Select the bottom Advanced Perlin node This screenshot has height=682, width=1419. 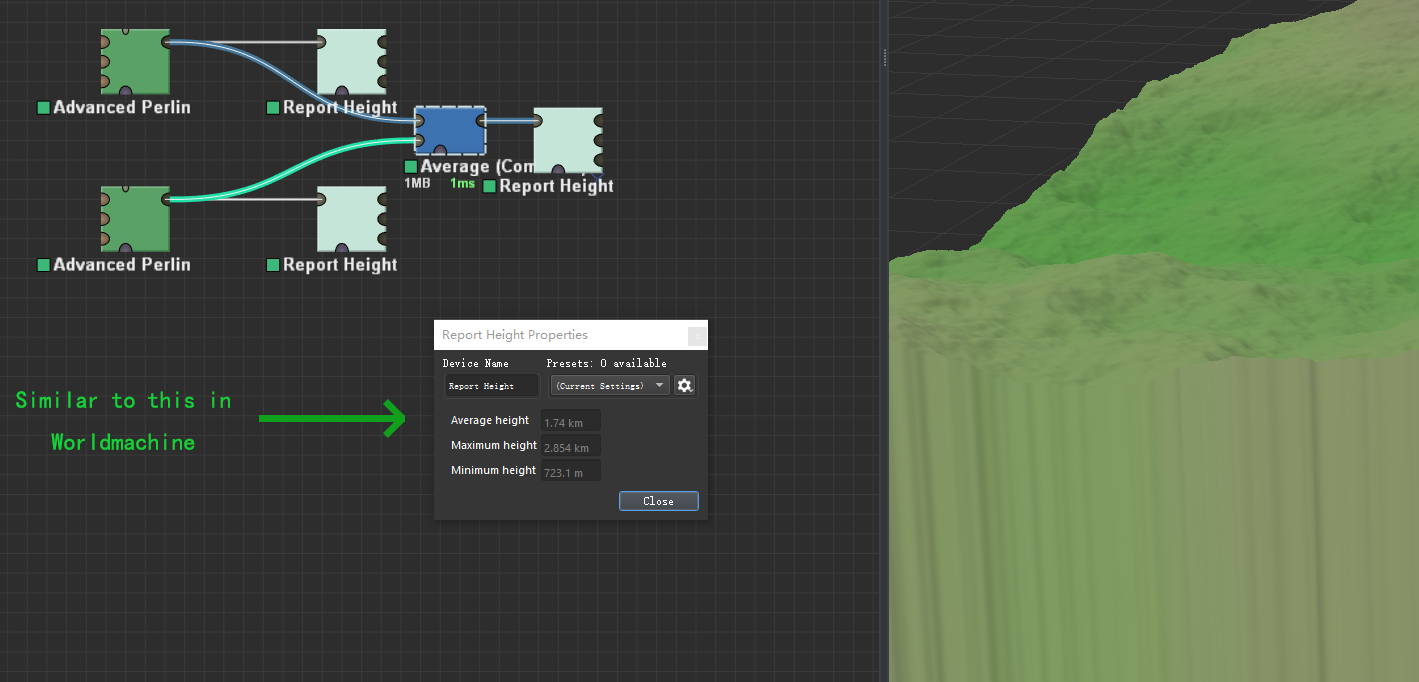pyautogui.click(x=135, y=218)
